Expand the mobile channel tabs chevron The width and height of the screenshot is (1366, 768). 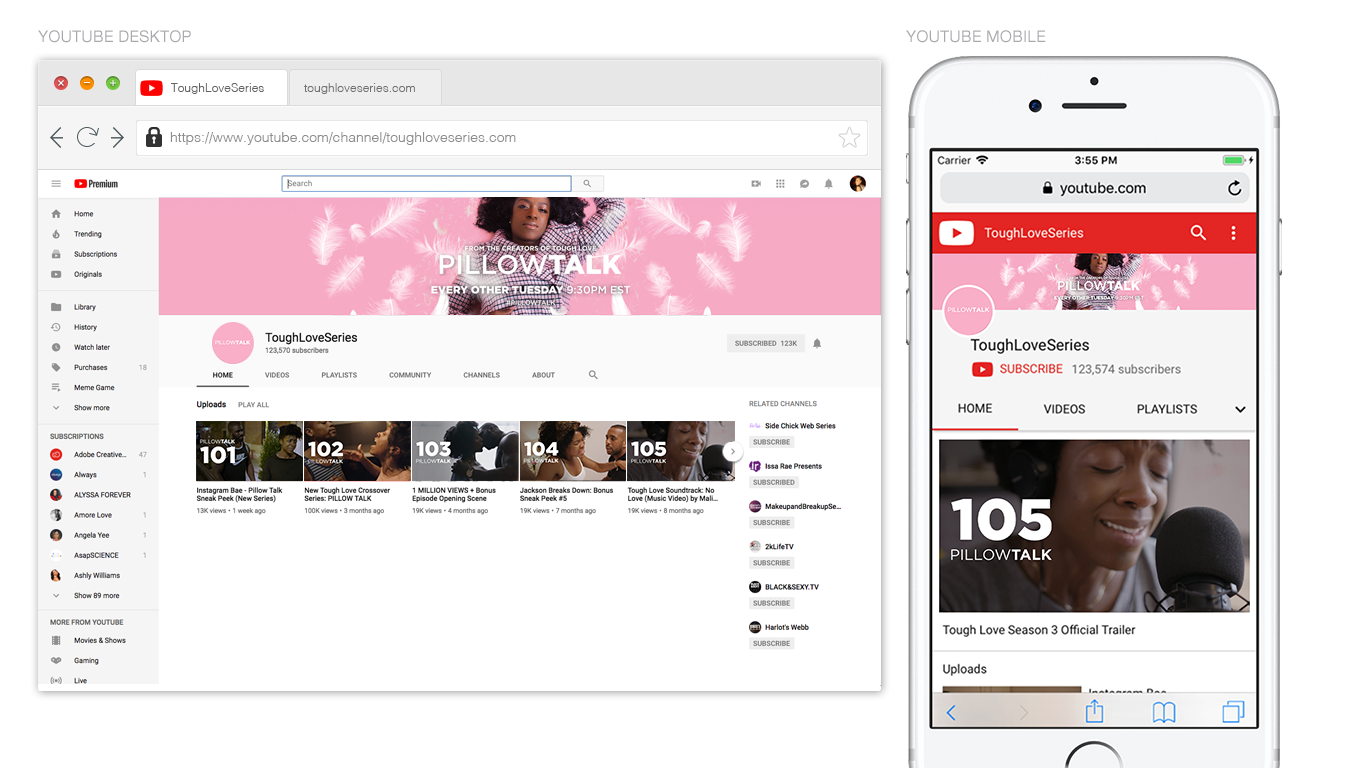pos(1240,409)
